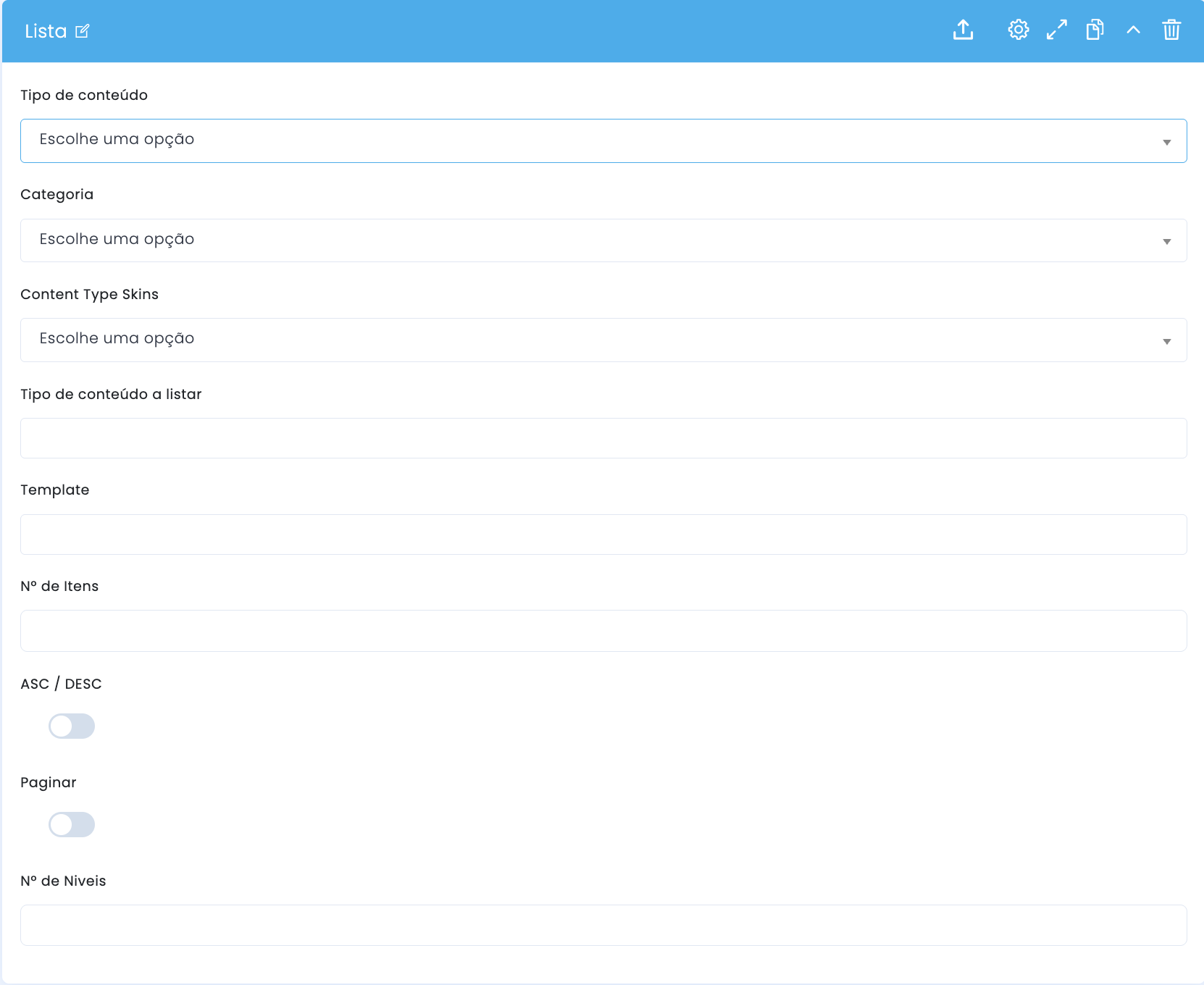
Task: Focus the Nº de Itens input field
Action: (603, 631)
